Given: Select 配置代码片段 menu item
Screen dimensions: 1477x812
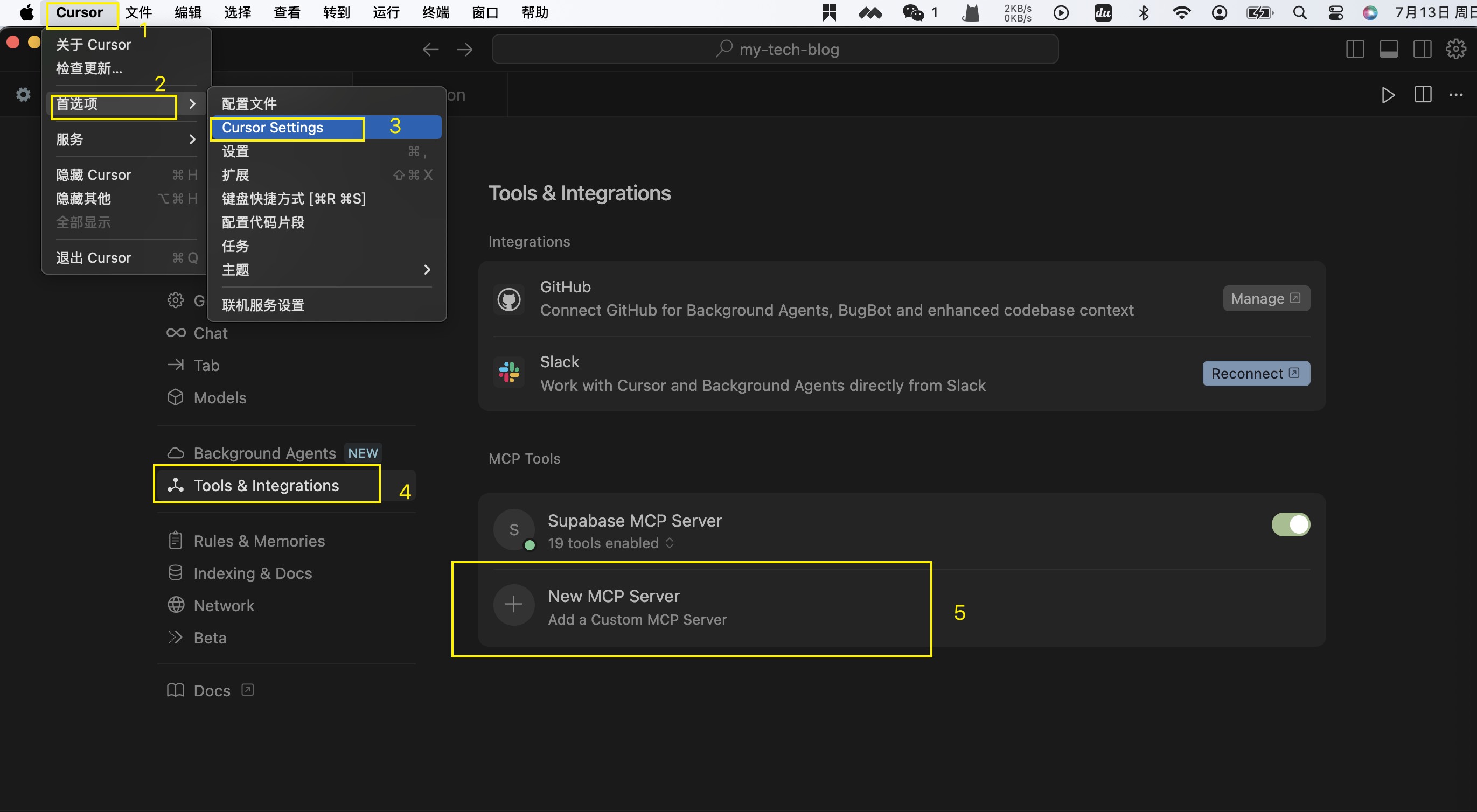Looking at the screenshot, I should pyautogui.click(x=326, y=222).
